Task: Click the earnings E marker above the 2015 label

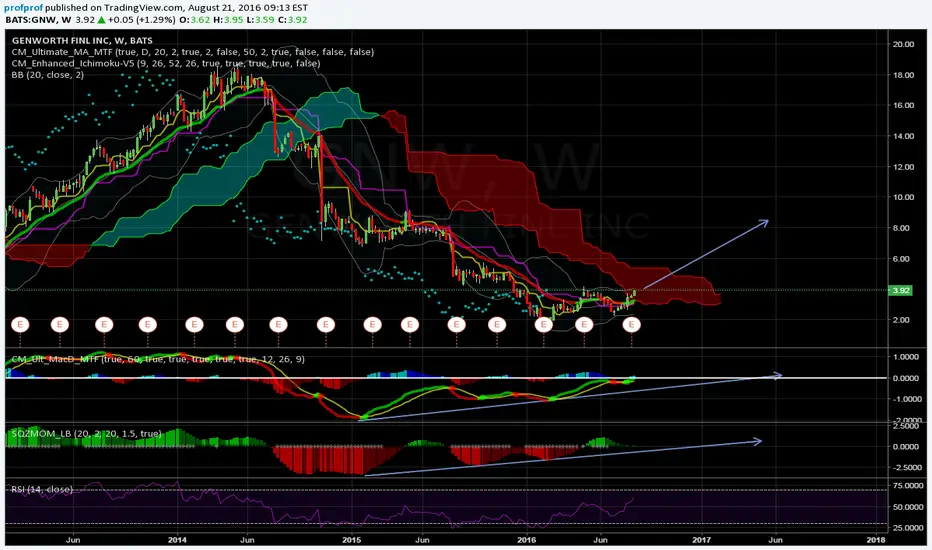Action: click(x=372, y=325)
